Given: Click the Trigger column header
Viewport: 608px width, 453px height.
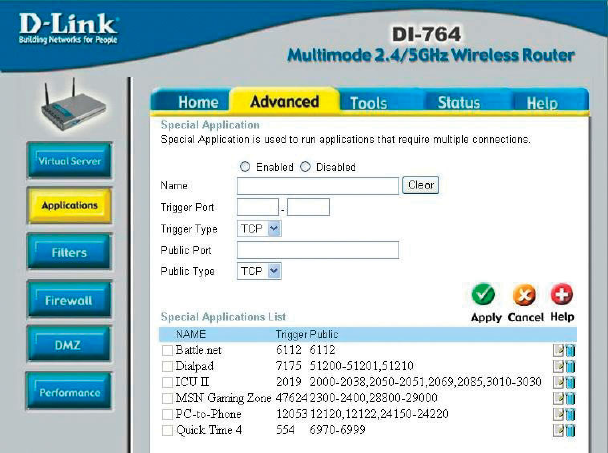Looking at the screenshot, I should [x=291, y=334].
